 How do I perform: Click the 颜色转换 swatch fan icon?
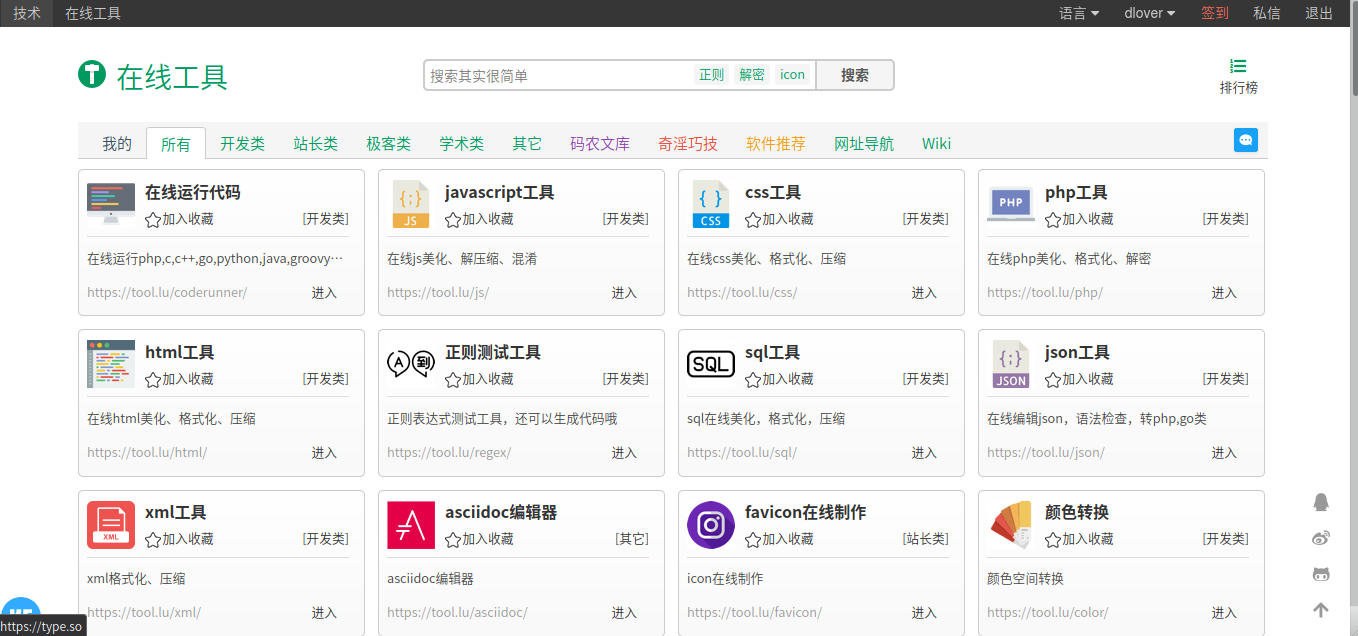1011,524
